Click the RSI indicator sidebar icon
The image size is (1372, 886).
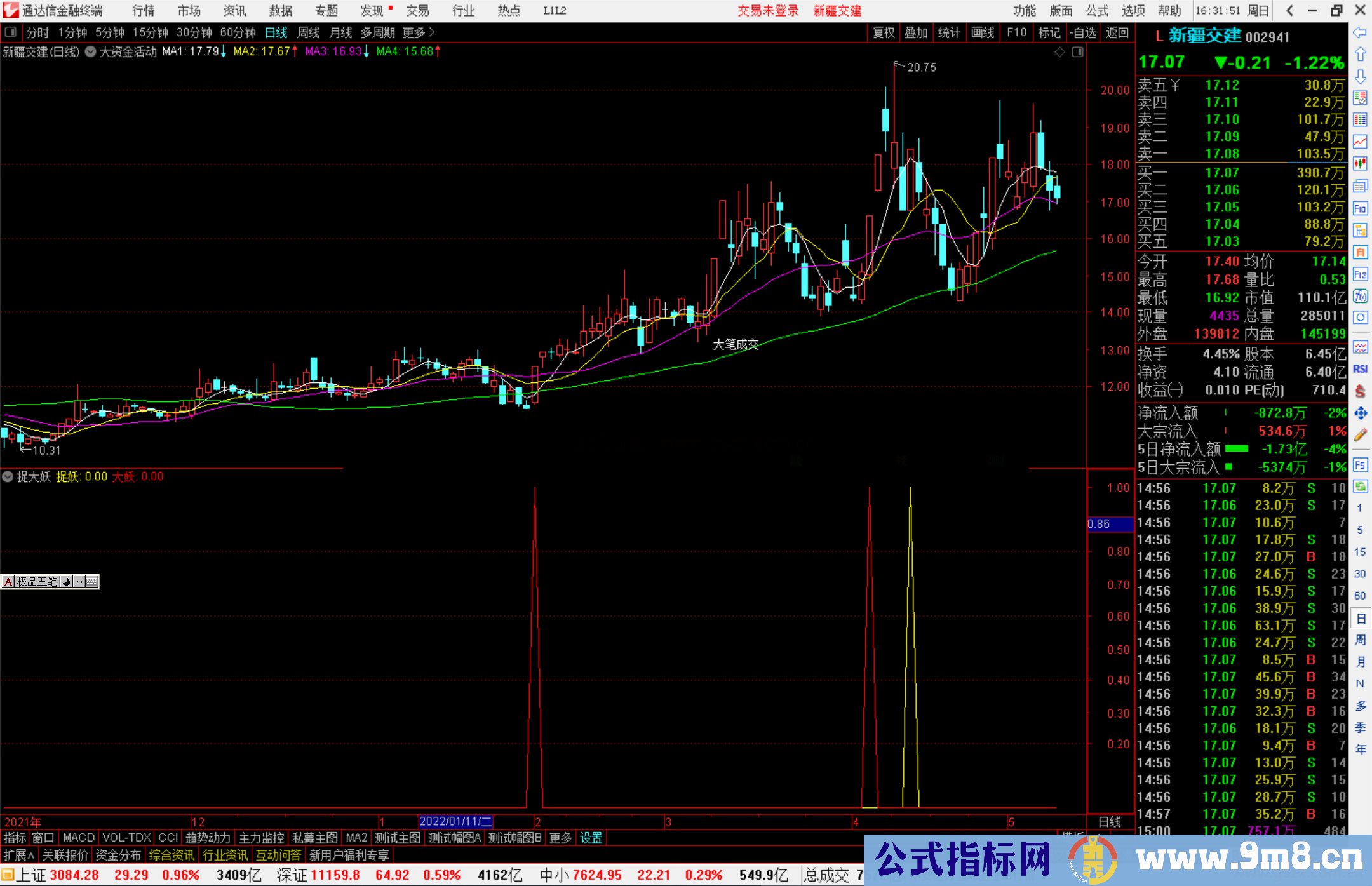[1360, 369]
